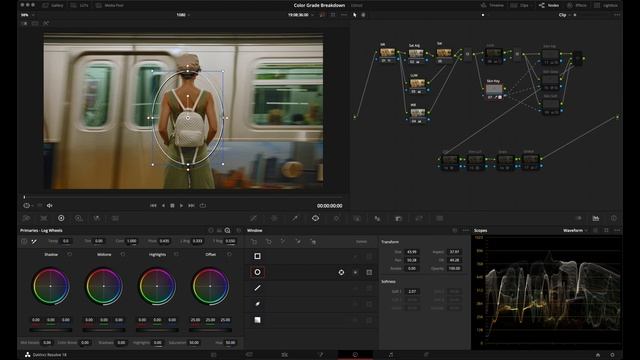The height and width of the screenshot is (360, 640).
Task: Click the Highlights master wheel slider
Action: pyautogui.click(x=157, y=330)
